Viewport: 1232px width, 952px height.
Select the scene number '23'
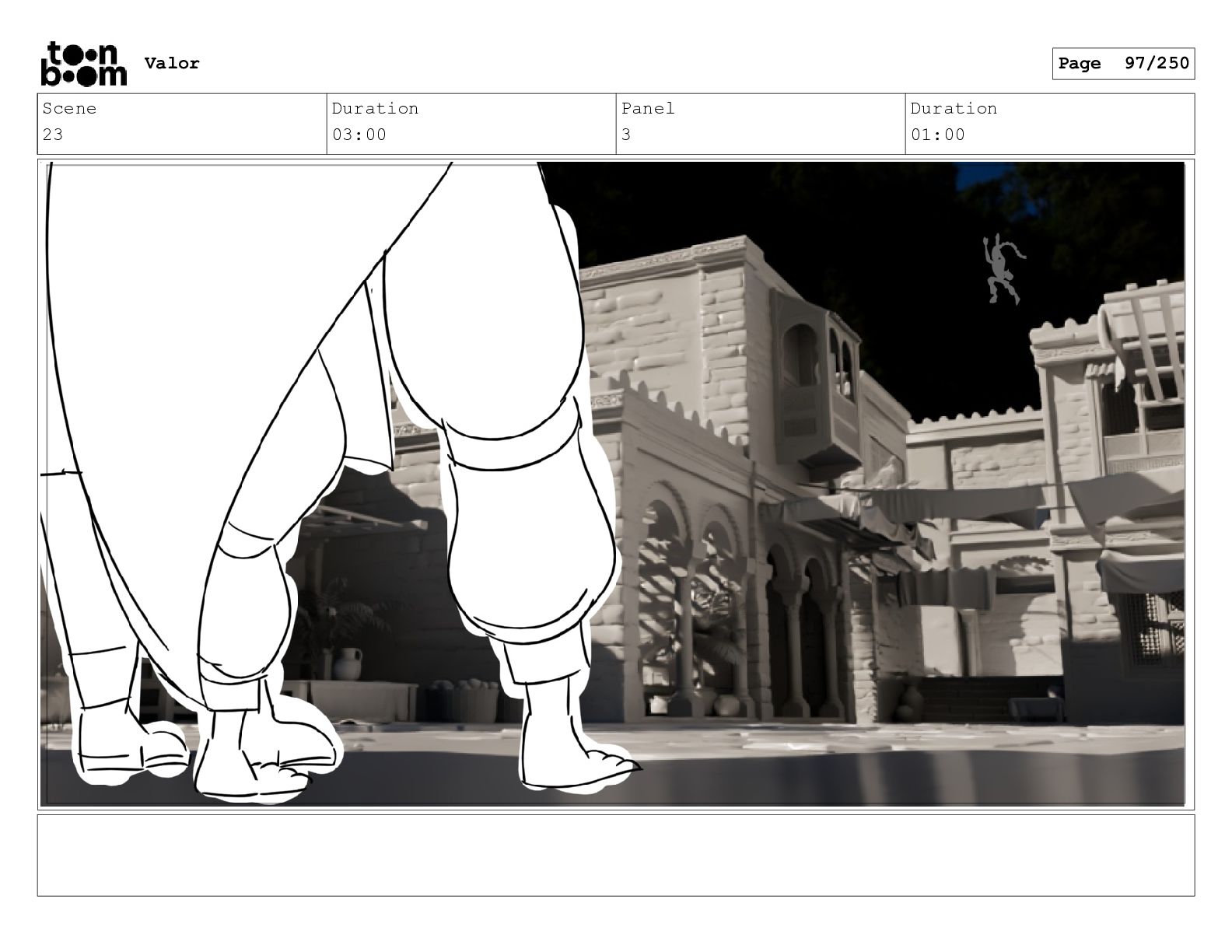53,135
